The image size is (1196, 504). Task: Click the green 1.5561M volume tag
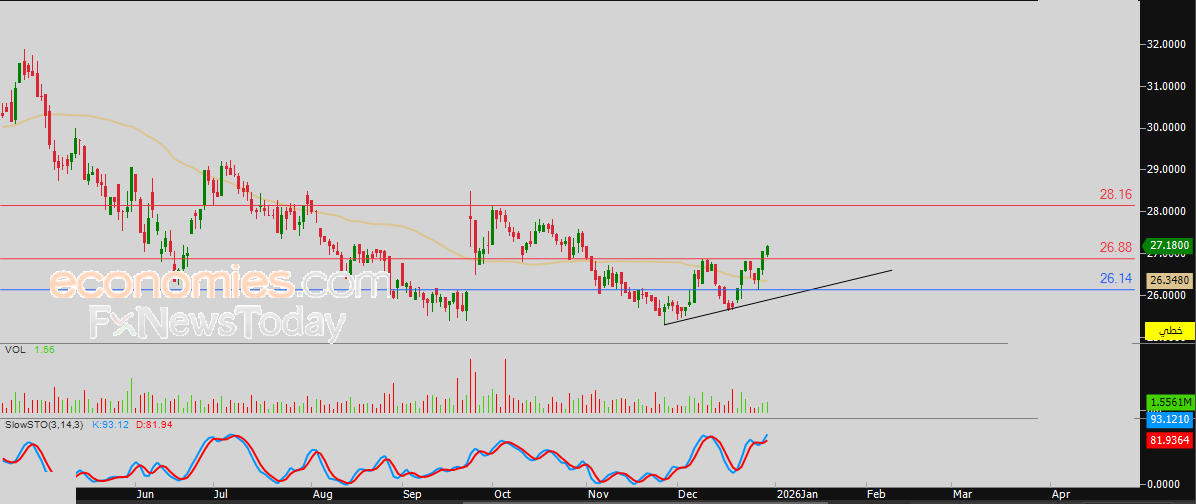pos(1168,401)
